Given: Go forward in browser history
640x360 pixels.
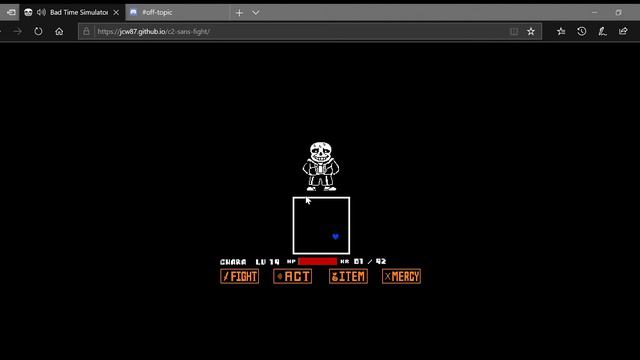Looking at the screenshot, I should pos(17,31).
